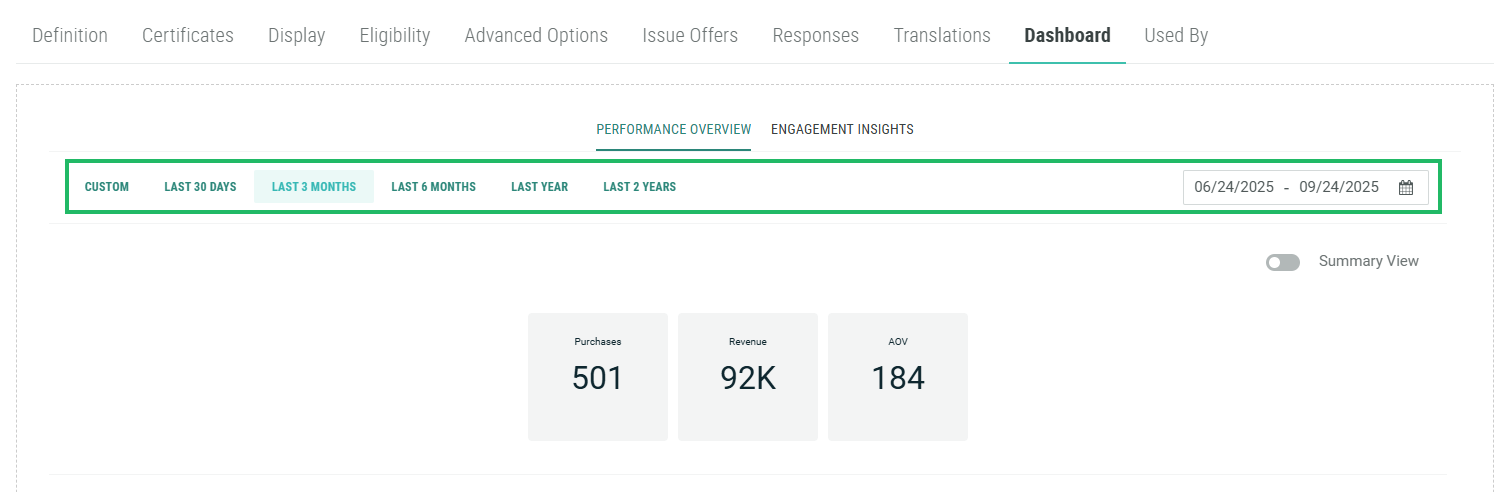
Task: Show Engagement Insights view
Action: pyautogui.click(x=842, y=129)
